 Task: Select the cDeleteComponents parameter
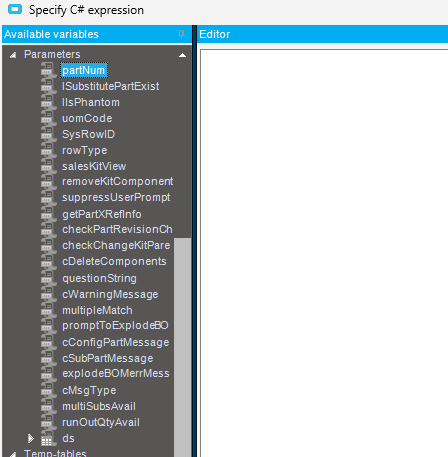pyautogui.click(x=114, y=262)
